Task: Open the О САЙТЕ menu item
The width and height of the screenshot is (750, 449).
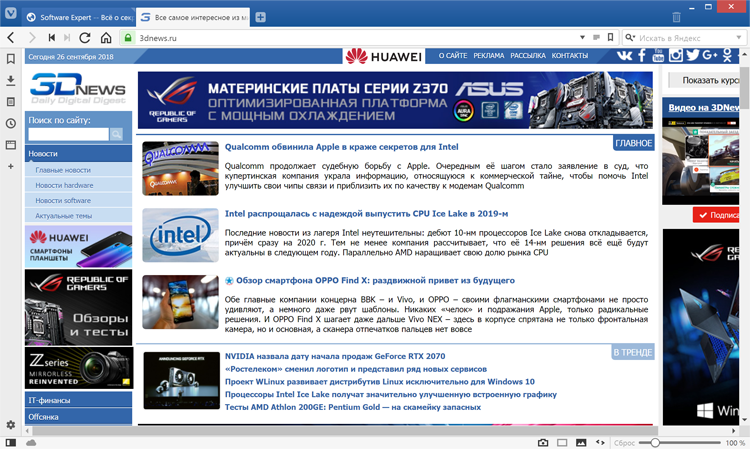Action: tap(453, 55)
